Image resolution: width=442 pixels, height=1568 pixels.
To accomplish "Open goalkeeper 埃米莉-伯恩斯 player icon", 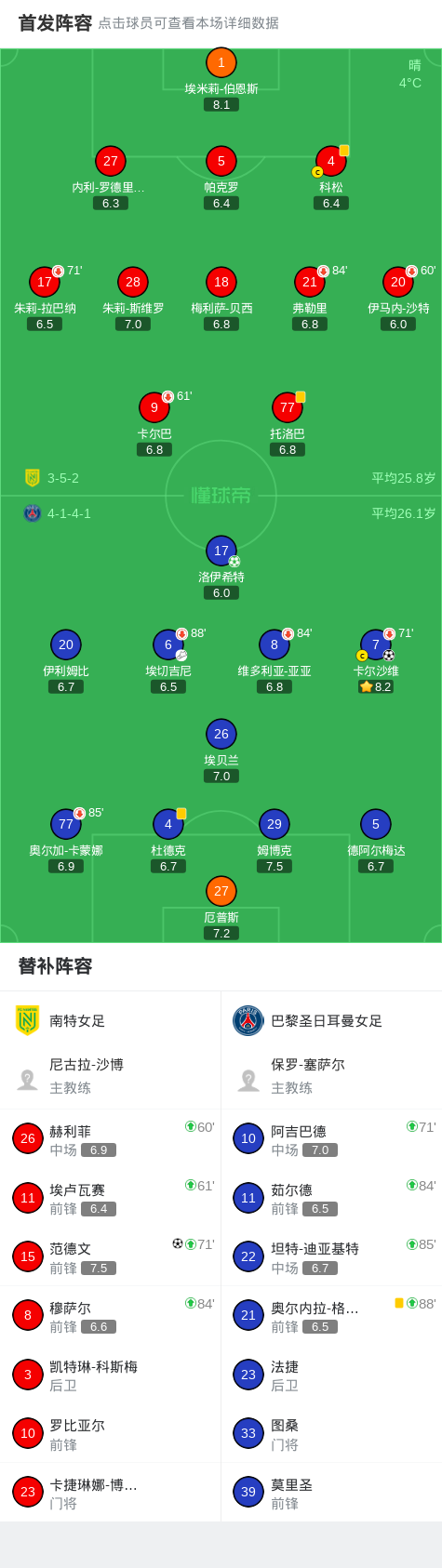I will pyautogui.click(x=221, y=62).
